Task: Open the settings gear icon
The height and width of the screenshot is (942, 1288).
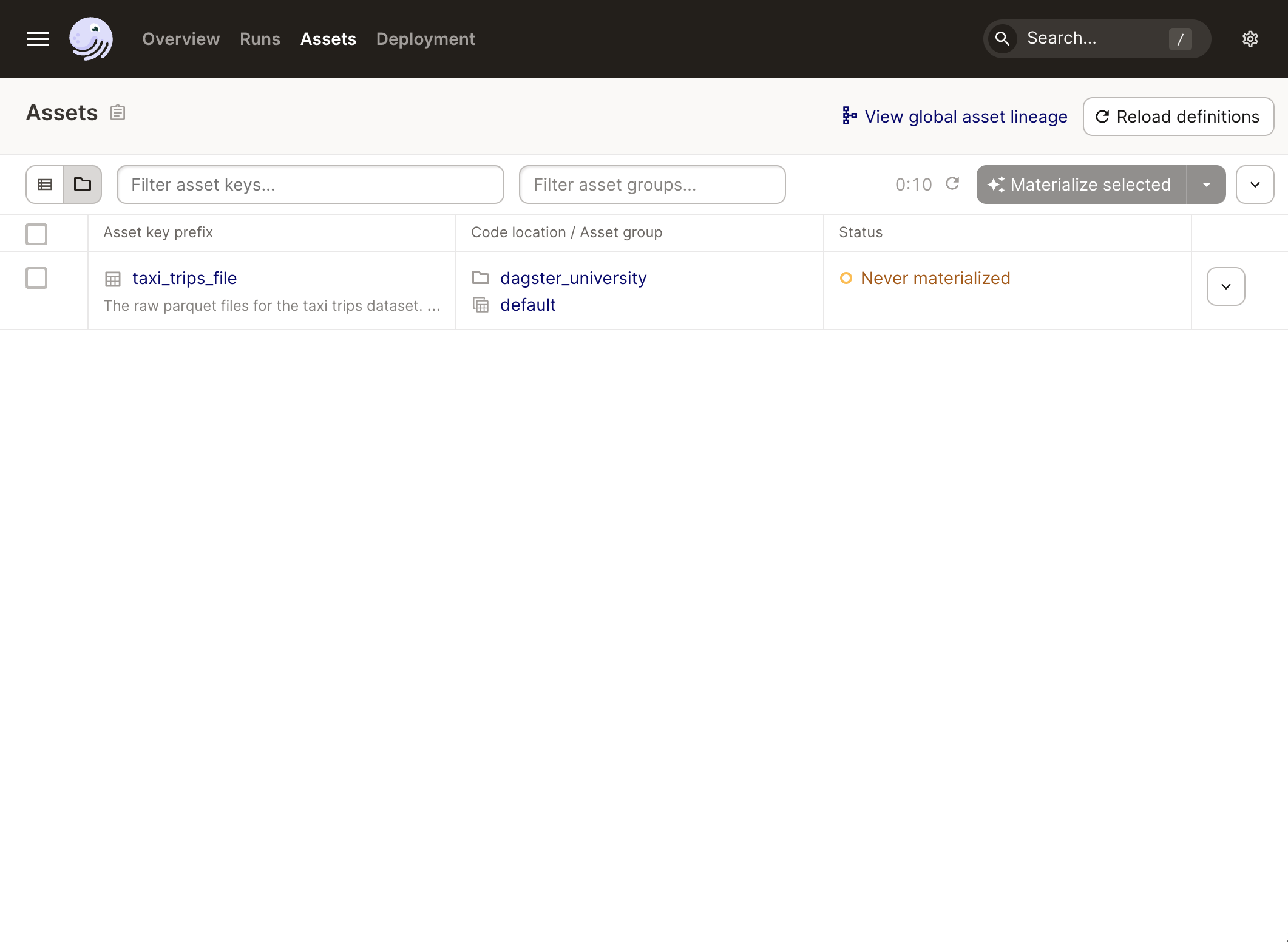Action: tap(1250, 39)
